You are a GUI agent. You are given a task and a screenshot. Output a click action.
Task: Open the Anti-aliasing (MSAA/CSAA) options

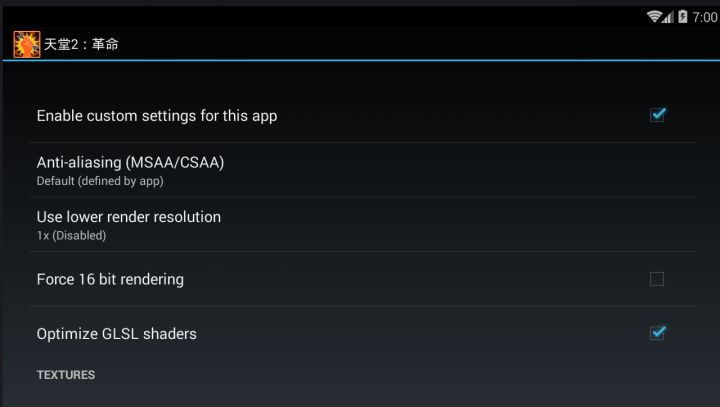pos(363,170)
